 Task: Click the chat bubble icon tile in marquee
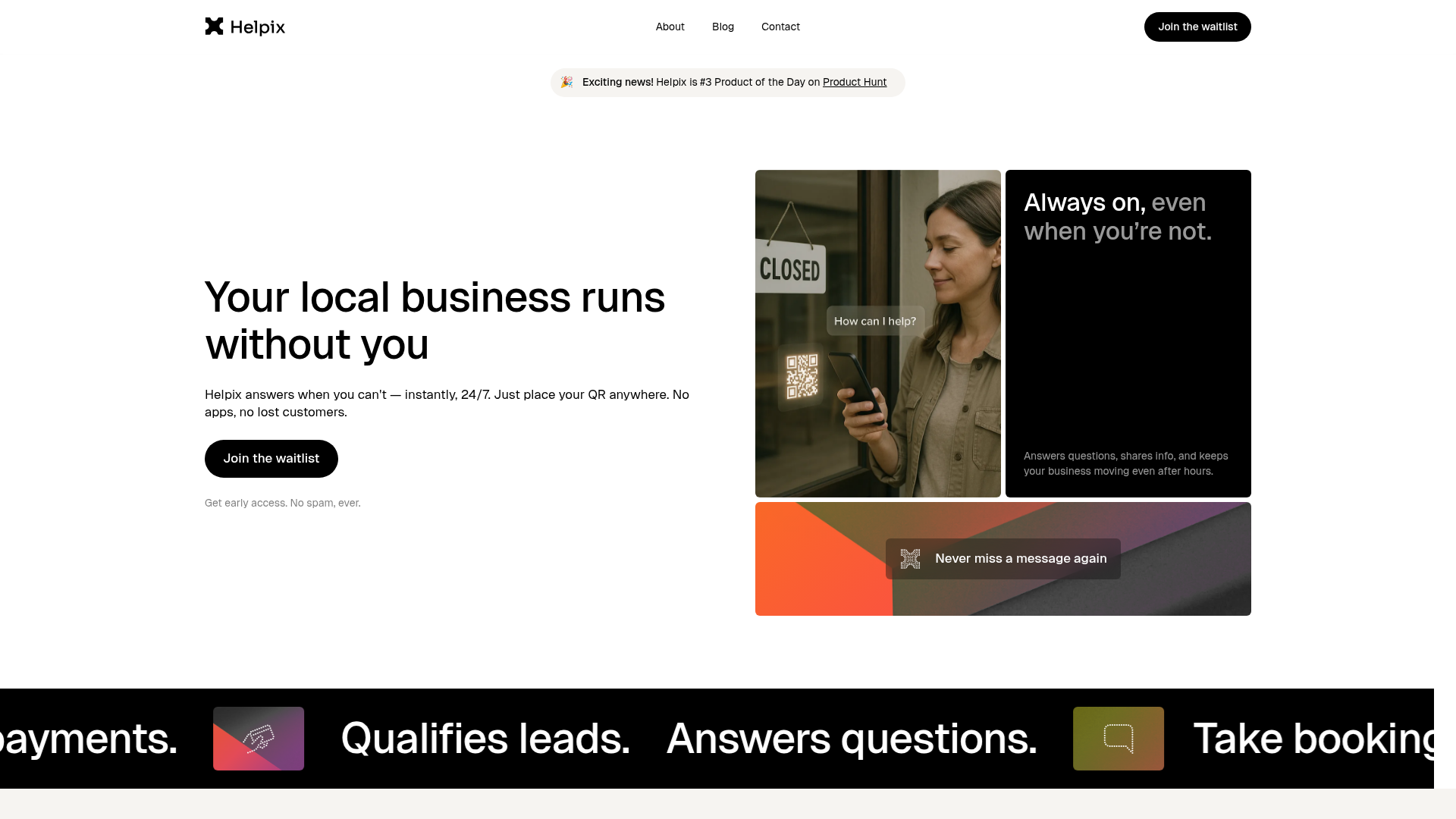(1118, 739)
